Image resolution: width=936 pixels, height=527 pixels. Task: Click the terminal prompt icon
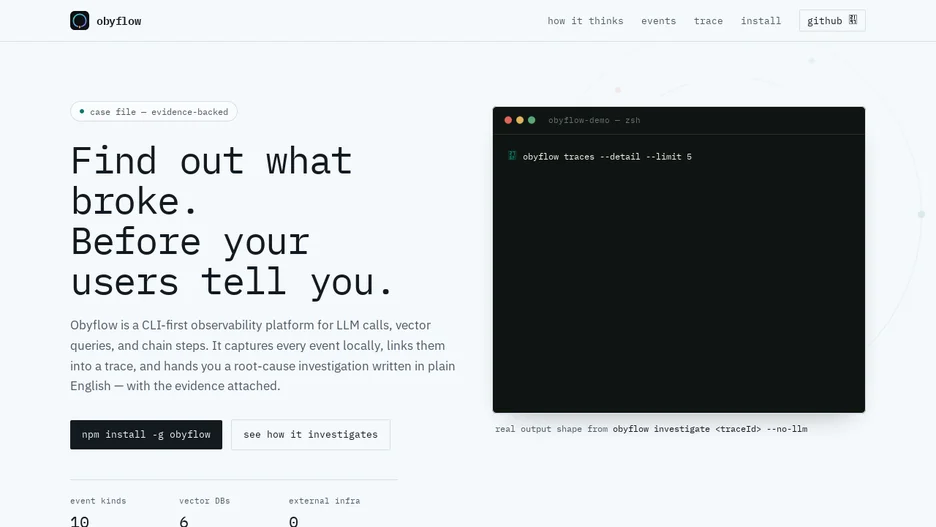pyautogui.click(x=512, y=156)
